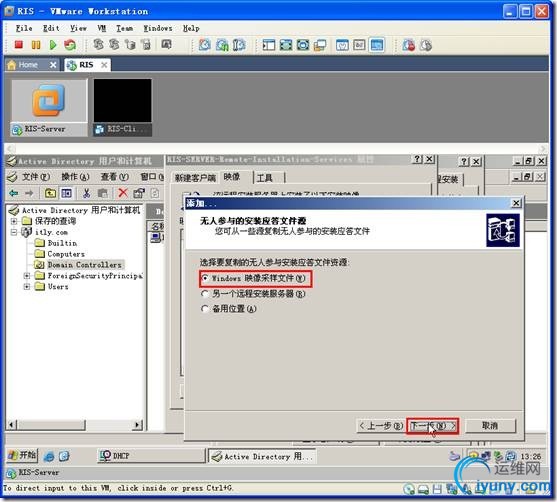
Task: Select 另一个远程安装服务器 radio option
Action: pos(205,294)
